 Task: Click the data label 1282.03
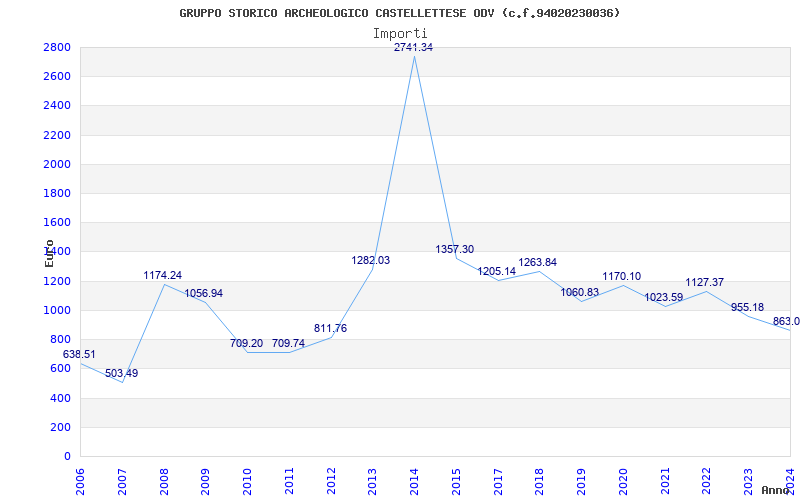370,260
